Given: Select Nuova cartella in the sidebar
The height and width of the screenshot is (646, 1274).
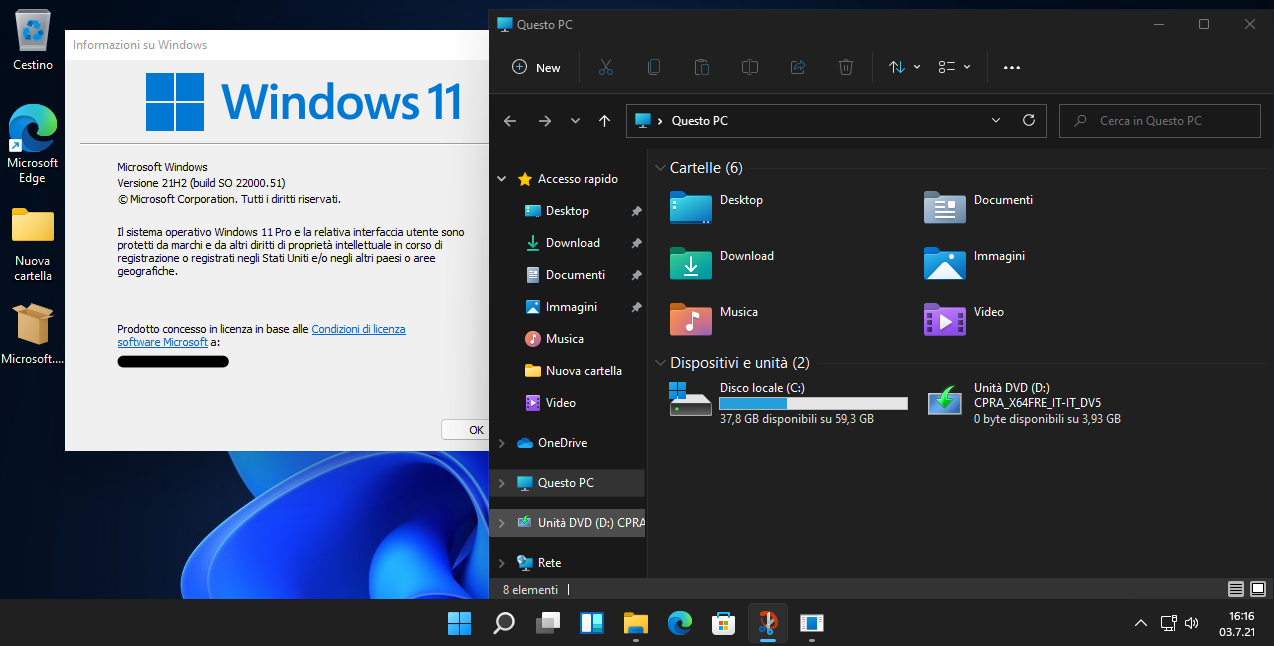Looking at the screenshot, I should [584, 371].
